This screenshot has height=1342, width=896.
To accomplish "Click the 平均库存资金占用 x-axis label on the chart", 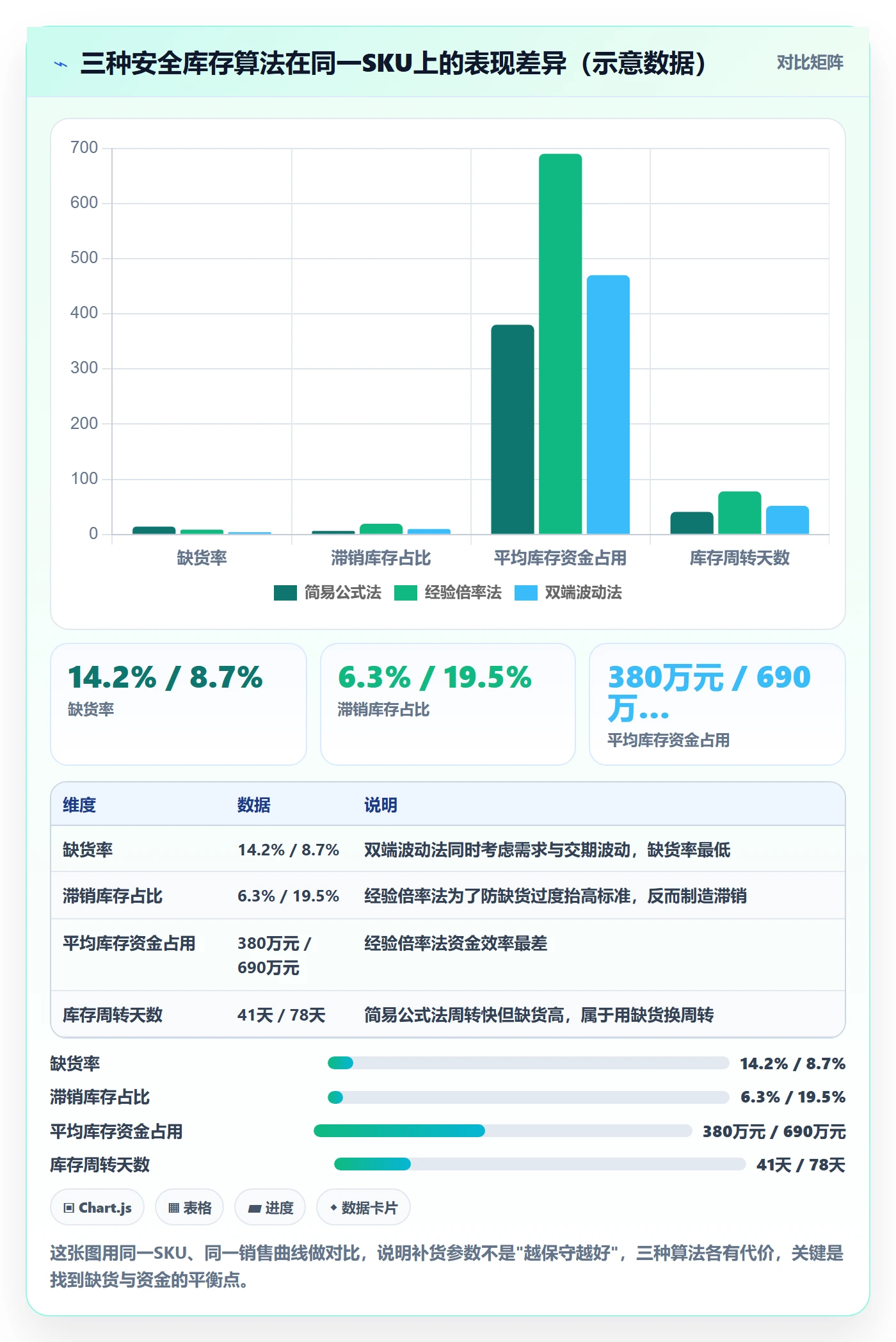I will [561, 558].
